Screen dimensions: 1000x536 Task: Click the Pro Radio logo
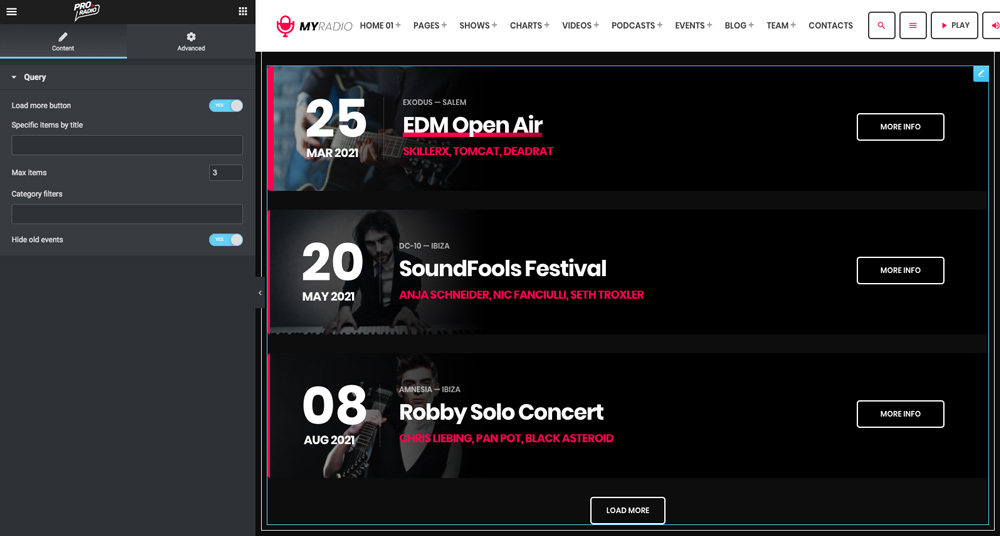pos(87,11)
